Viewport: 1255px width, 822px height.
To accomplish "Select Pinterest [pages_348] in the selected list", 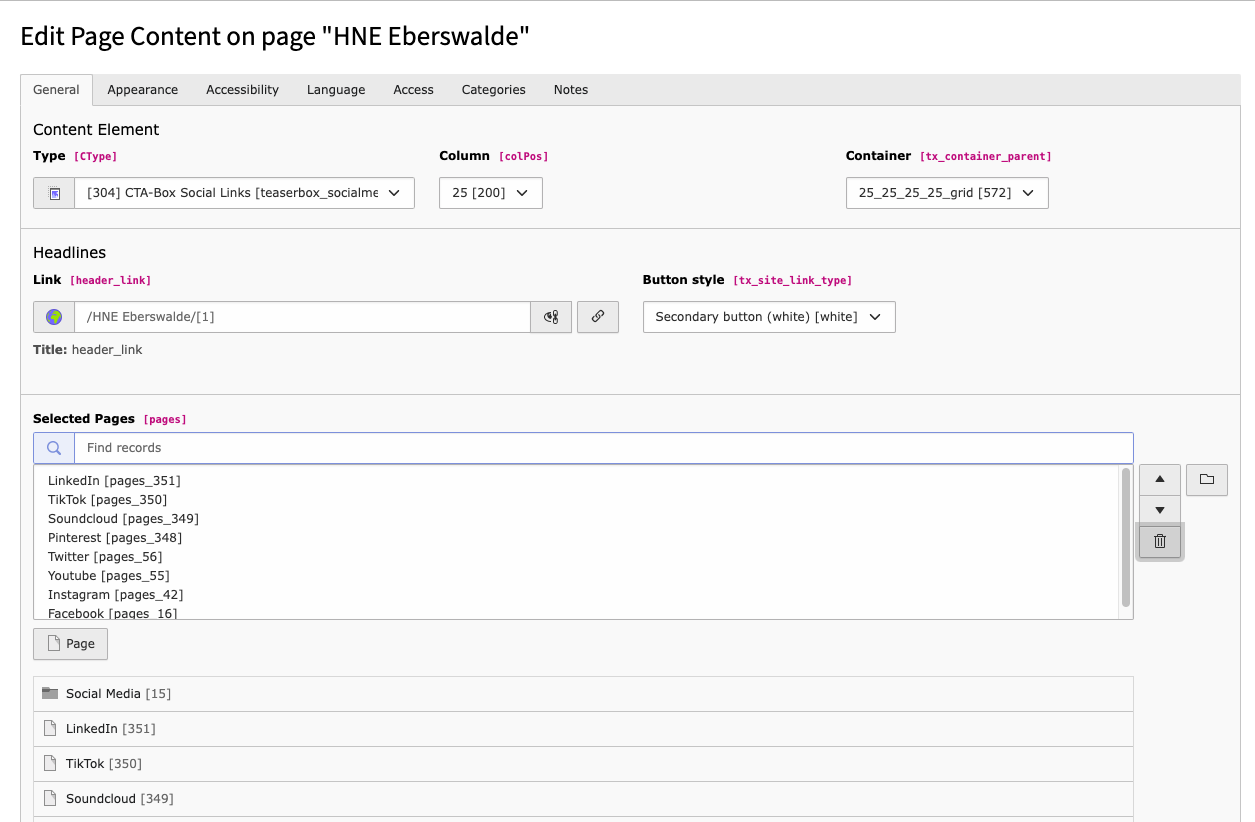I will pyautogui.click(x=115, y=538).
